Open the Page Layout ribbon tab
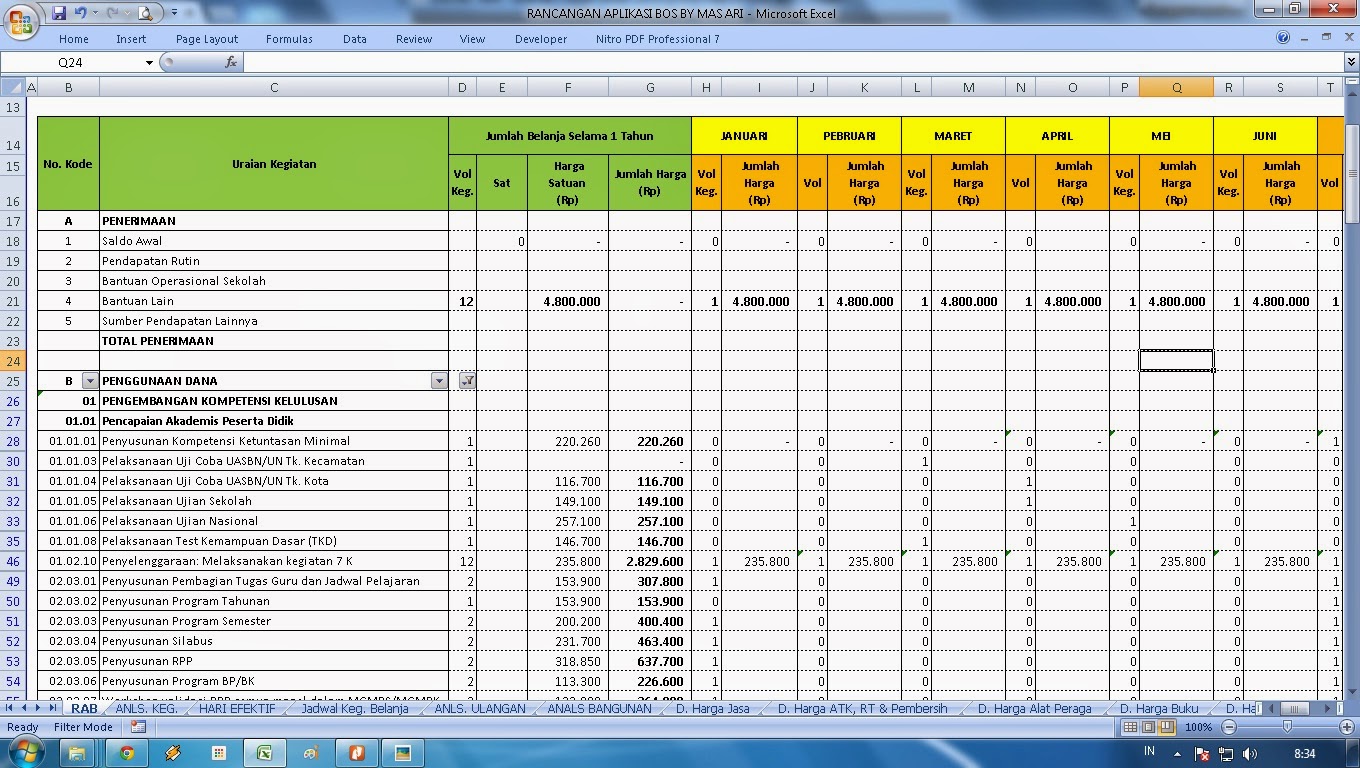This screenshot has height=768, width=1360. click(207, 39)
